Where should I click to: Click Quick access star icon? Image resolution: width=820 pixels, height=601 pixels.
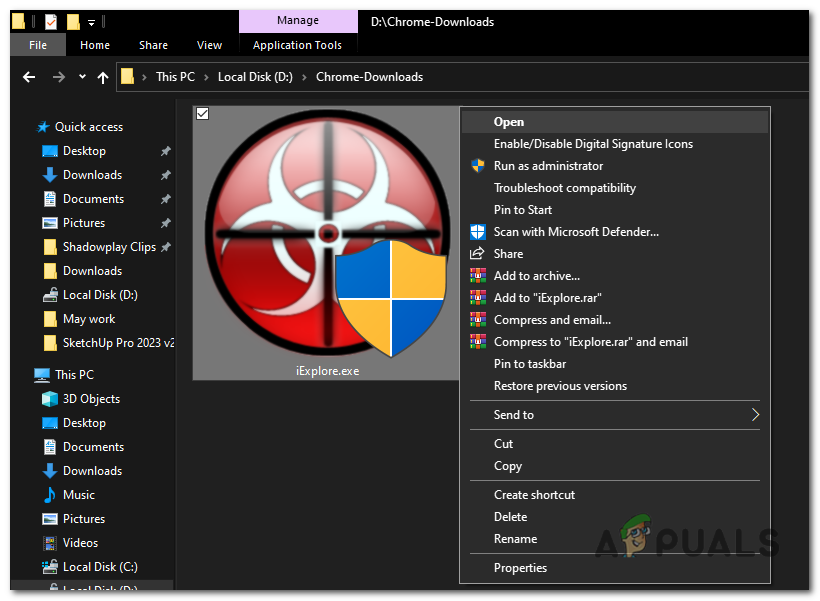(x=43, y=127)
